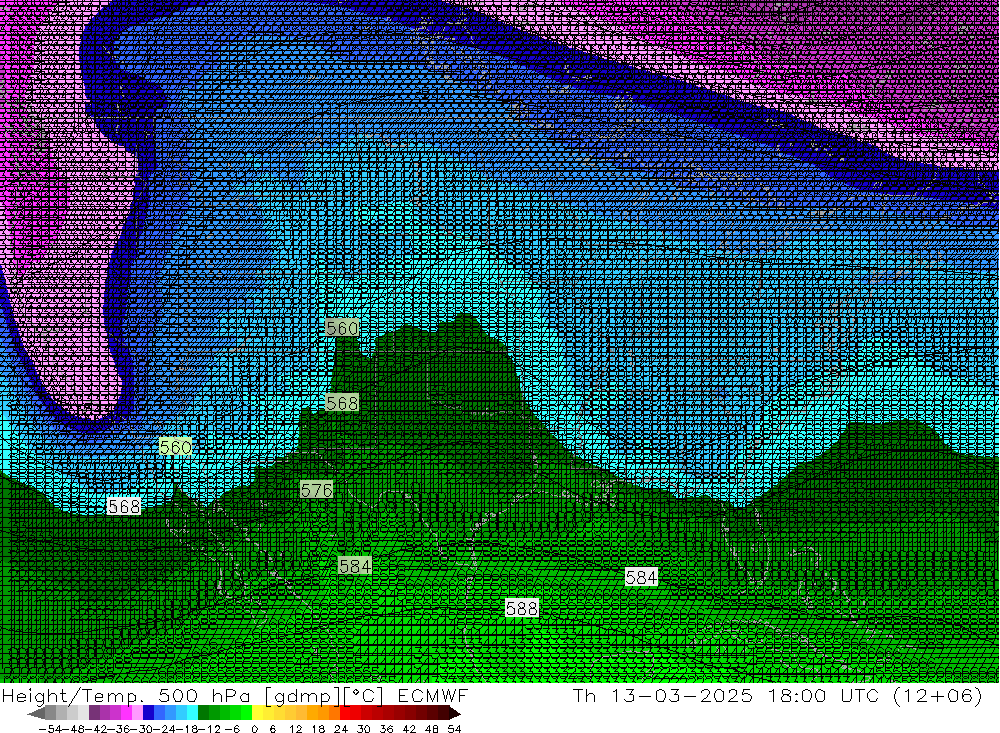Click the dark green swatch in the color legend
Image resolution: width=1000 pixels, height=733 pixels.
[203, 713]
